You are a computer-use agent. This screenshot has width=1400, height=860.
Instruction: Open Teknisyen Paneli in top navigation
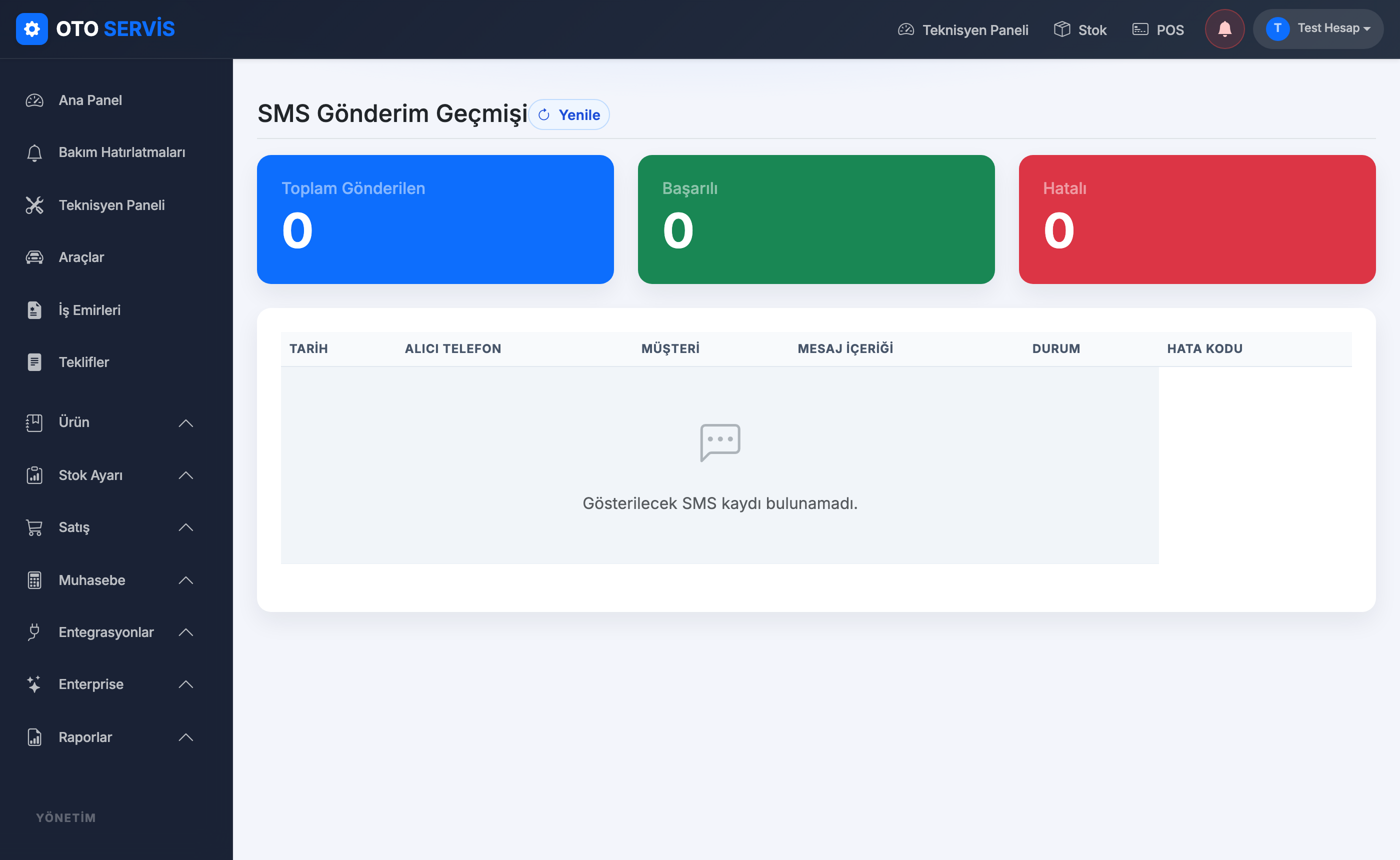[962, 29]
